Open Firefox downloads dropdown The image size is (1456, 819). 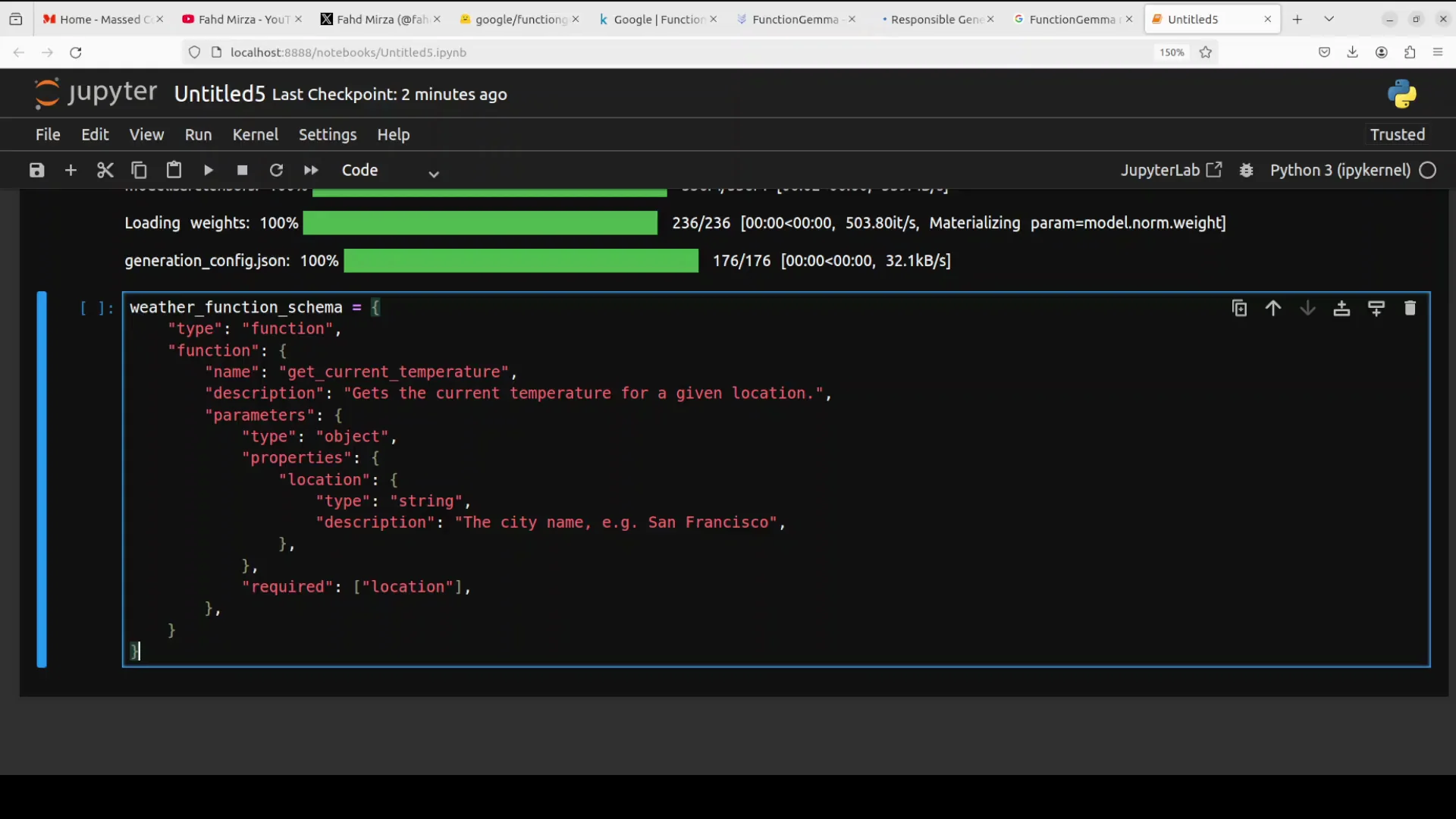(x=1353, y=52)
